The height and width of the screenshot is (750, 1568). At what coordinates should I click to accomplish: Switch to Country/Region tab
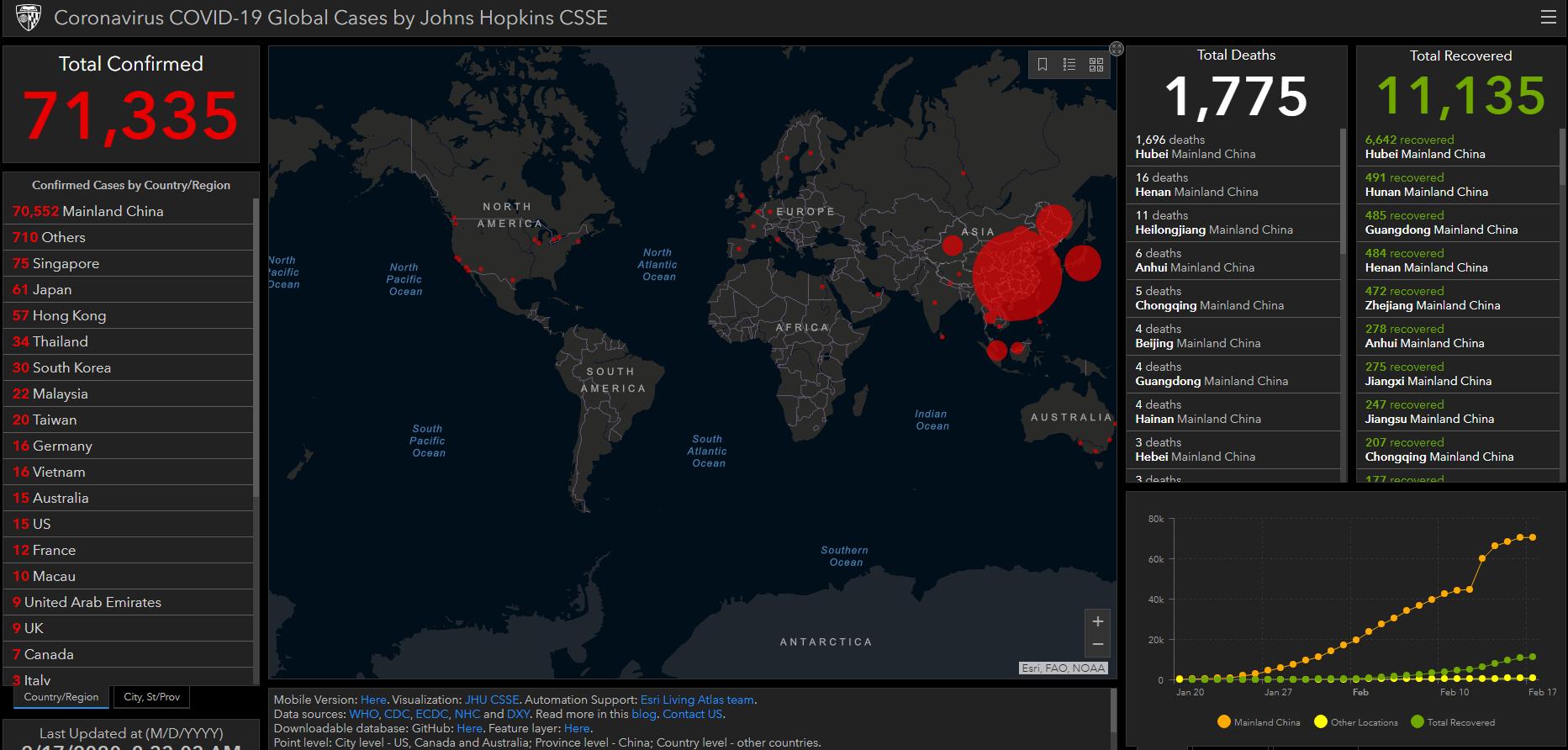61,697
